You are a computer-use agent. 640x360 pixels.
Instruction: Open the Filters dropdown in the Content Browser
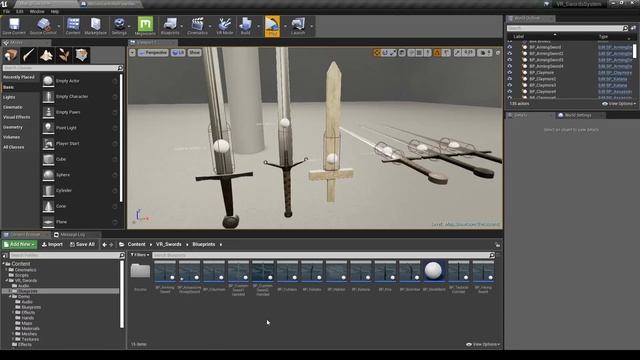pyautogui.click(x=140, y=255)
